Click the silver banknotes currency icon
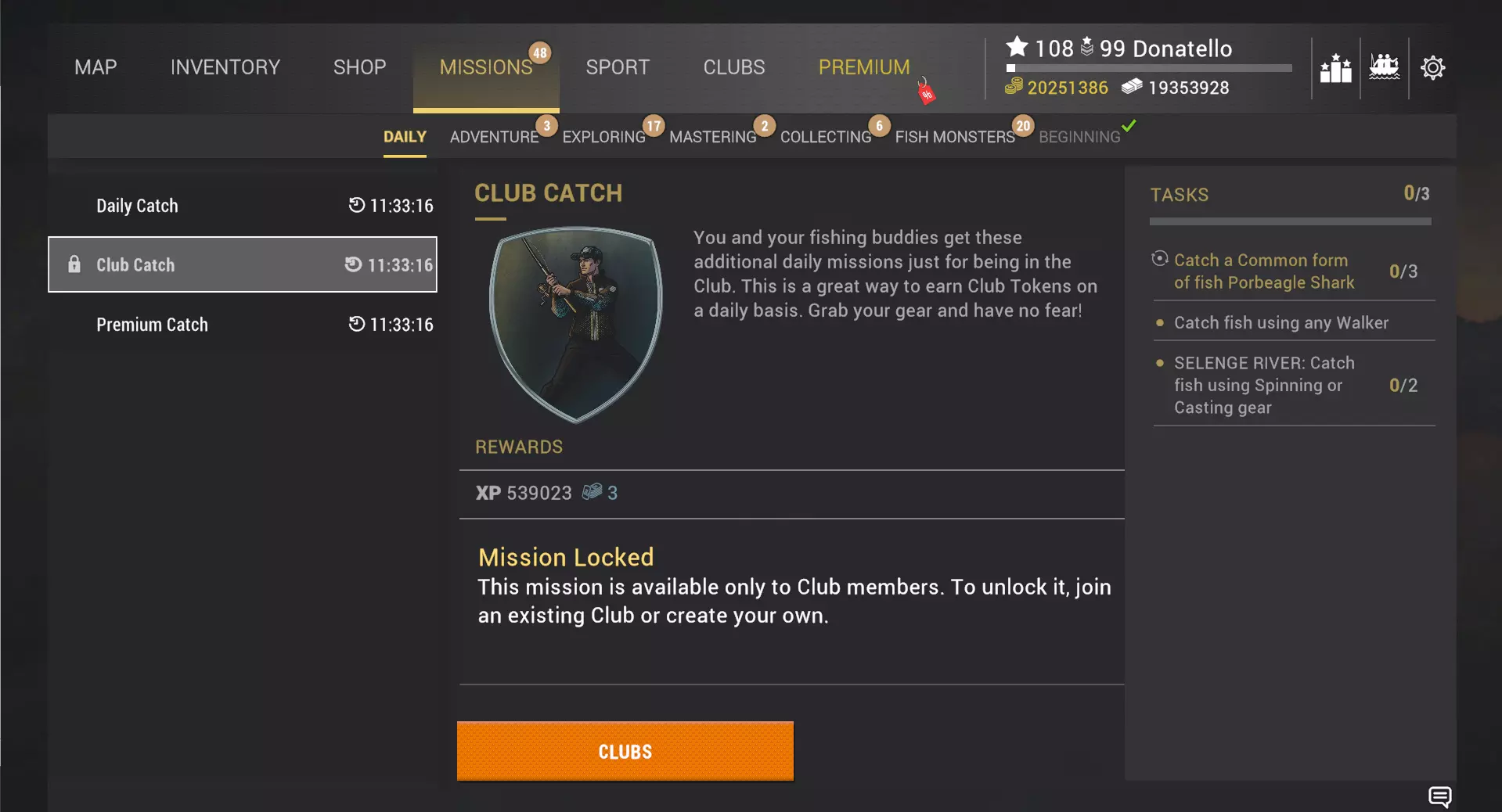The image size is (1502, 812). [1132, 86]
